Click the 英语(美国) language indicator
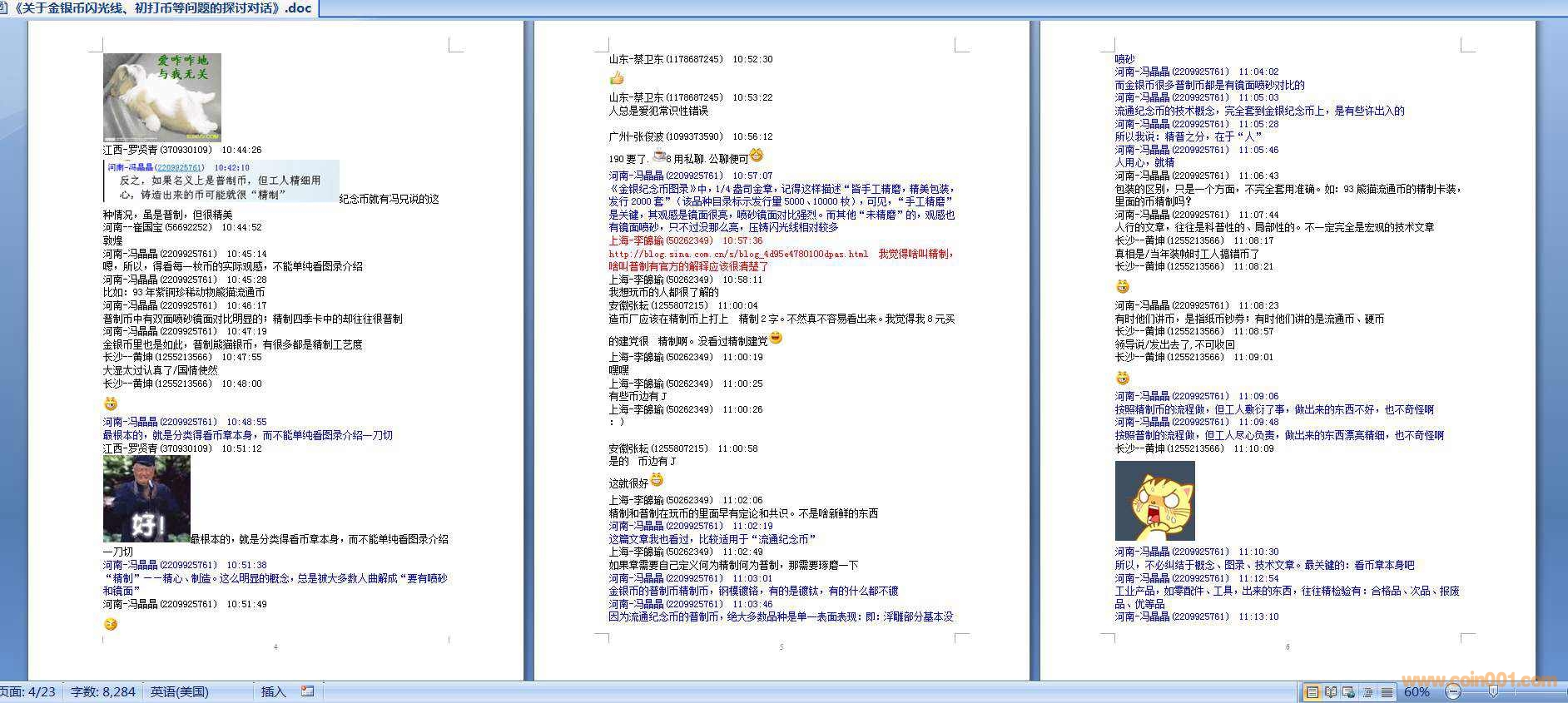The height and width of the screenshot is (703, 1568). (180, 692)
